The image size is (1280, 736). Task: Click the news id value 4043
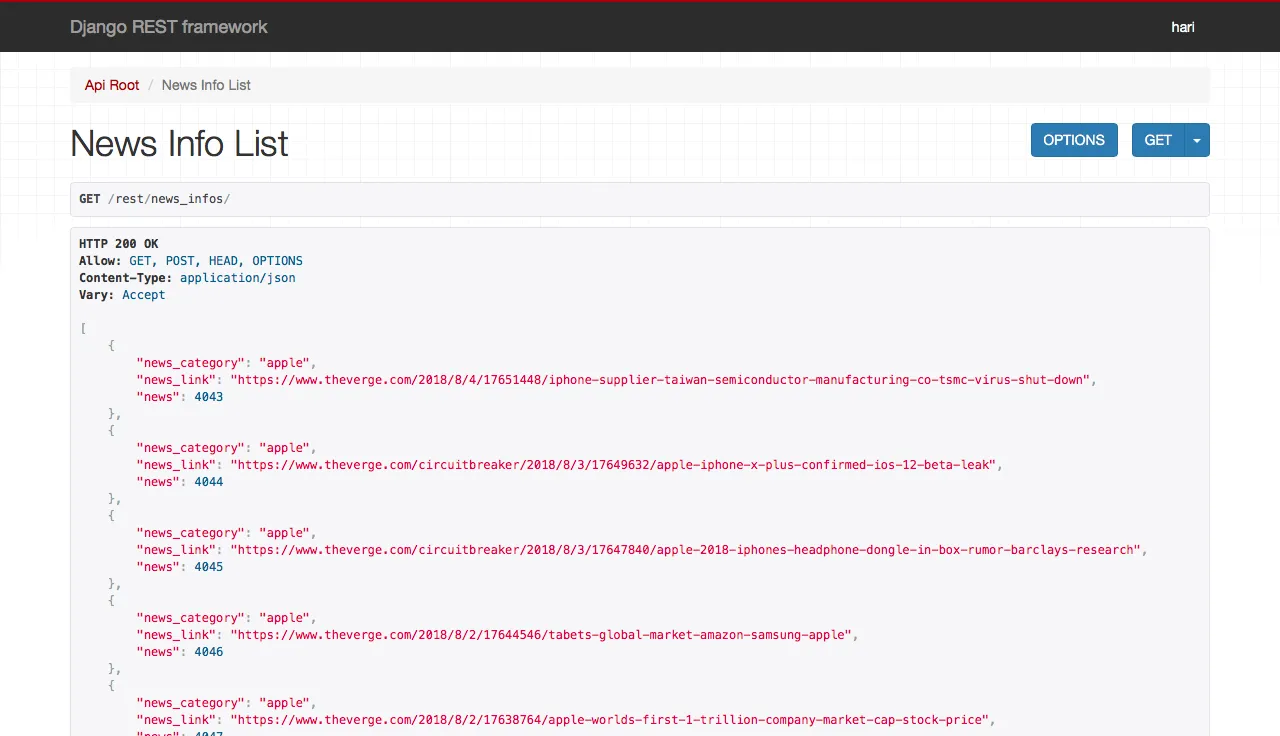[208, 397]
